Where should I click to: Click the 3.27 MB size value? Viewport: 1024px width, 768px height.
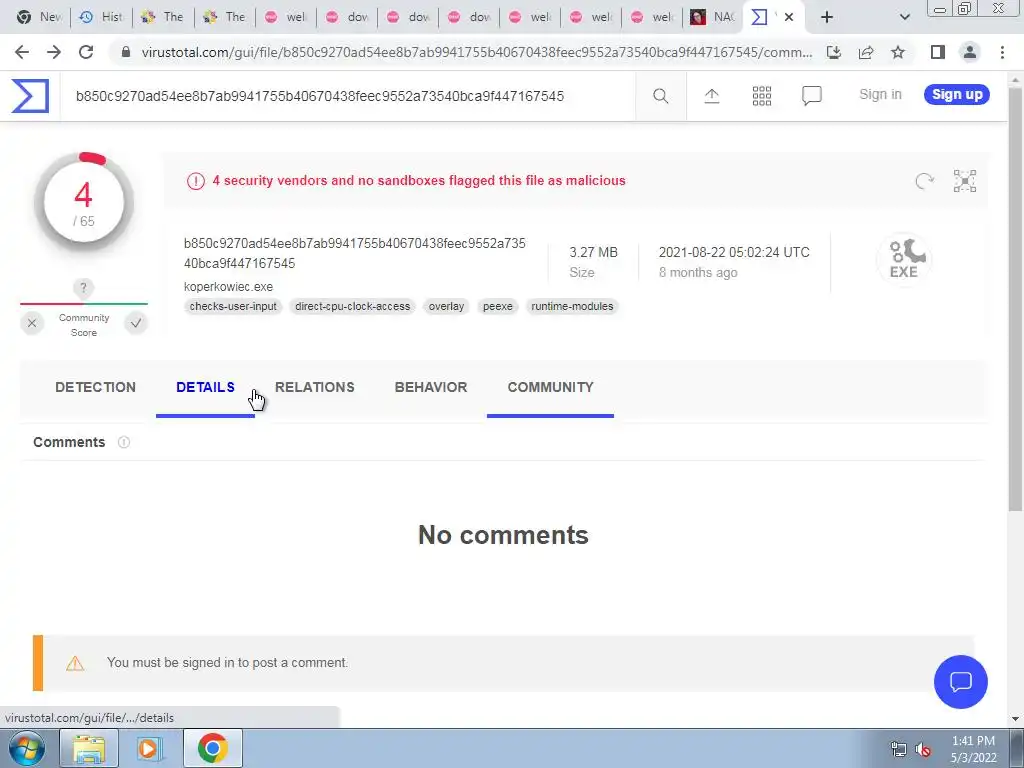(593, 252)
